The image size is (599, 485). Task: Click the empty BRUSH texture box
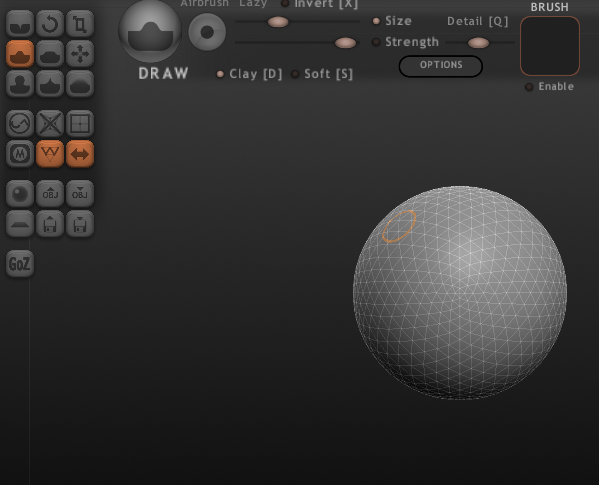pos(550,46)
